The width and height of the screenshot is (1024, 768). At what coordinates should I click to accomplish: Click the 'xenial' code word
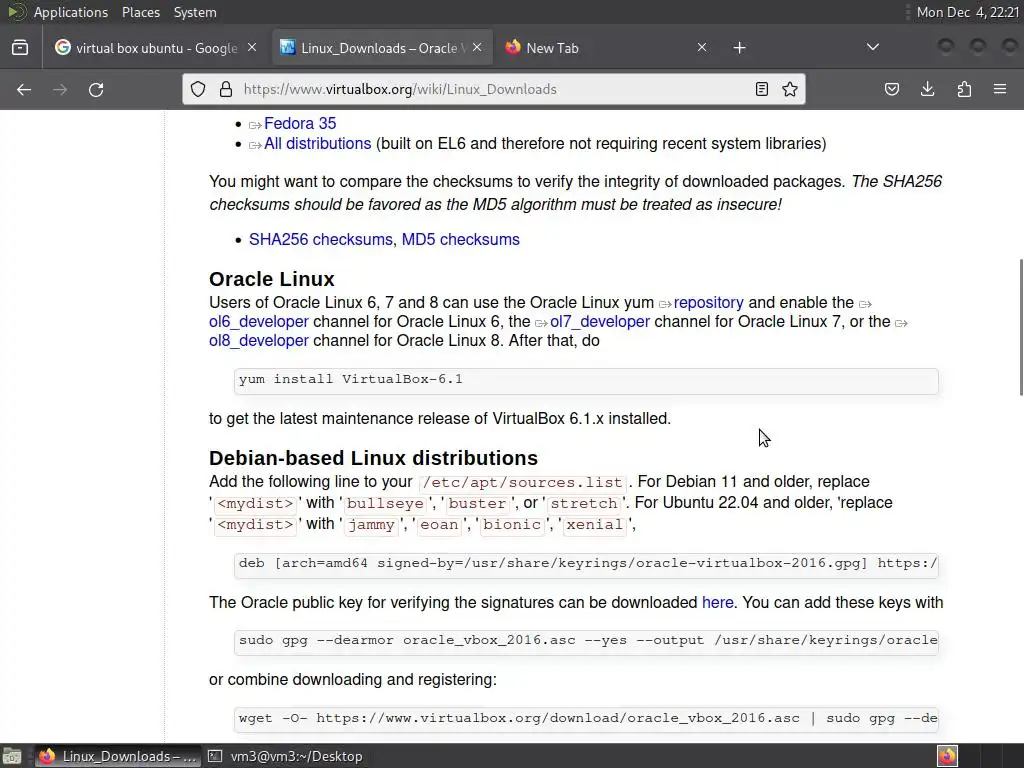pyautogui.click(x=594, y=524)
